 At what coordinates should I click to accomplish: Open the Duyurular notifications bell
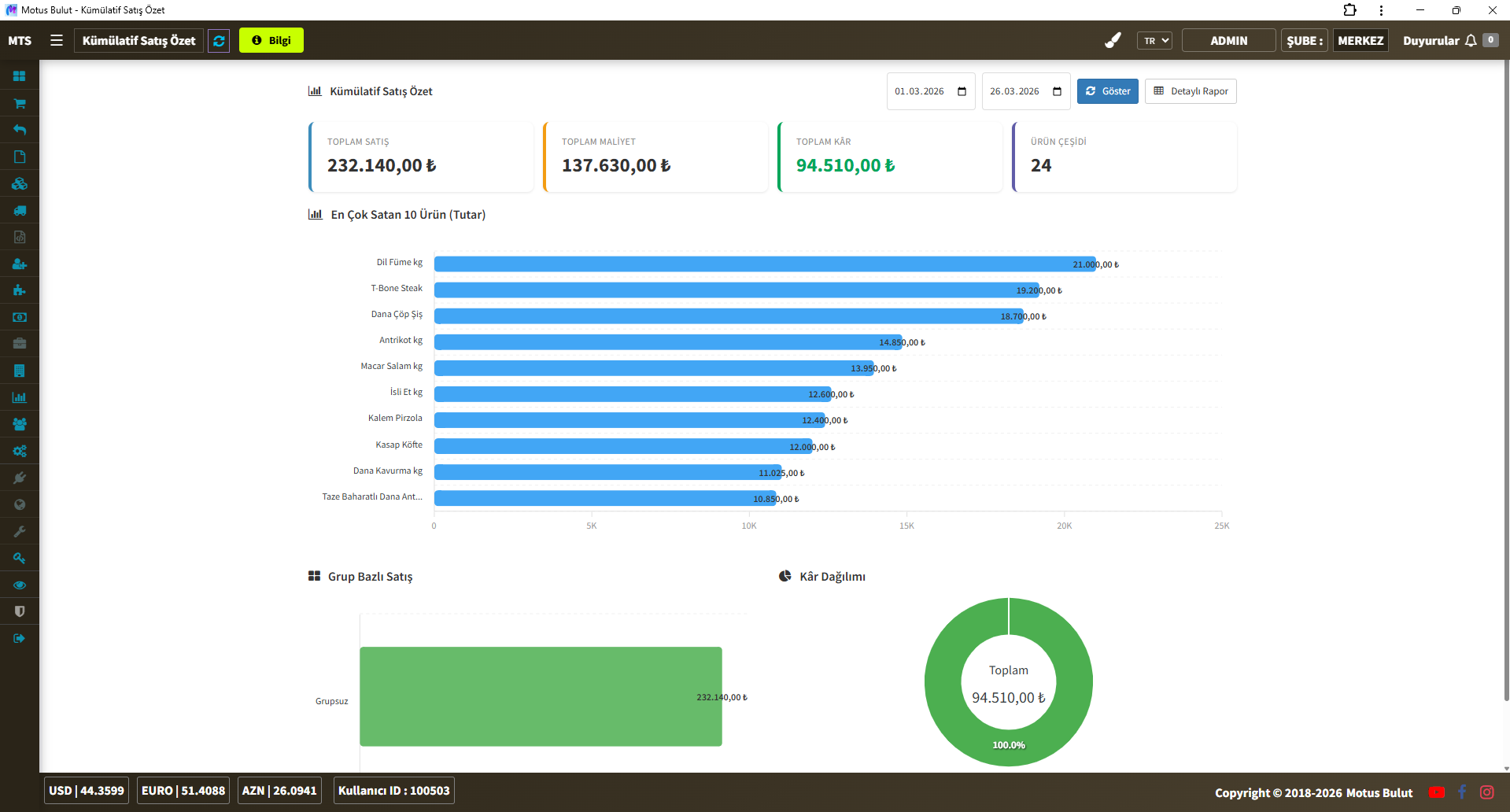[1470, 41]
